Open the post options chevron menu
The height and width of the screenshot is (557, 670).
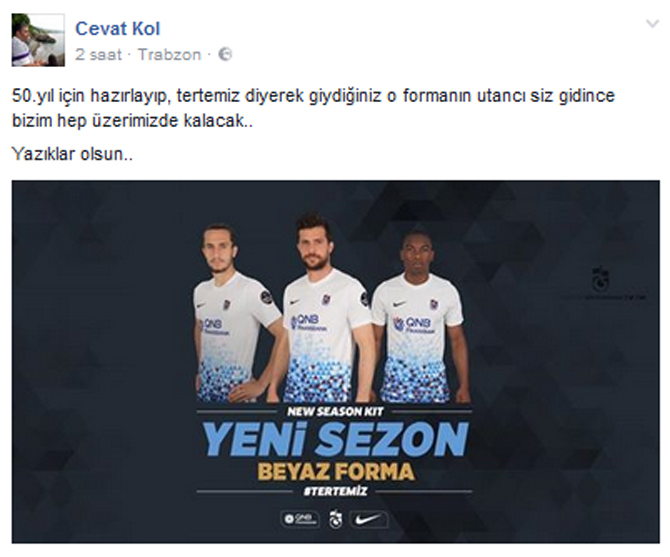tap(652, 24)
